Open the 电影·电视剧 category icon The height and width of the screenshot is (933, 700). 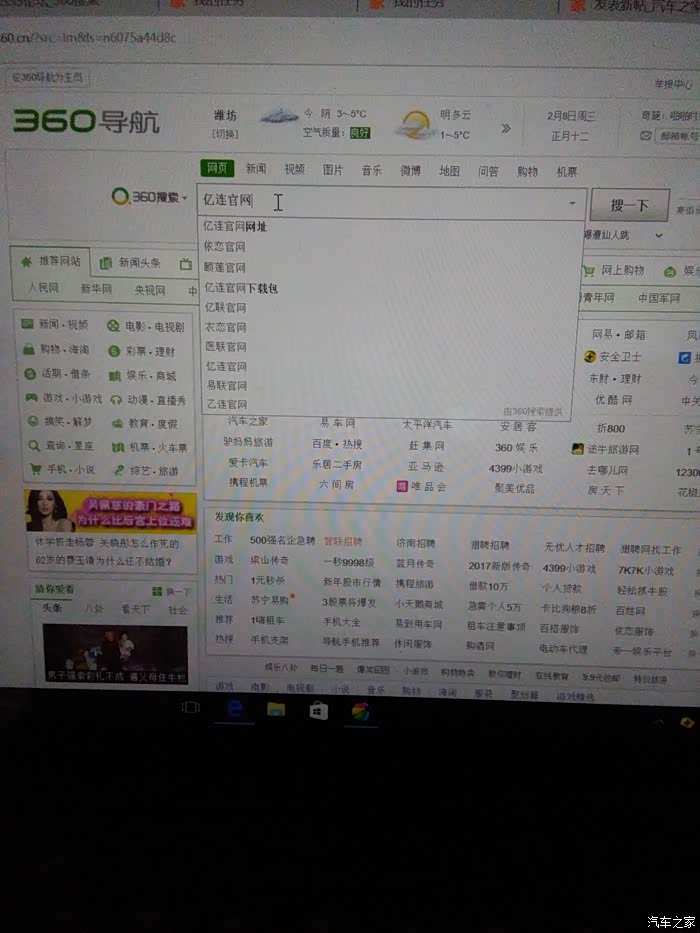[113, 325]
